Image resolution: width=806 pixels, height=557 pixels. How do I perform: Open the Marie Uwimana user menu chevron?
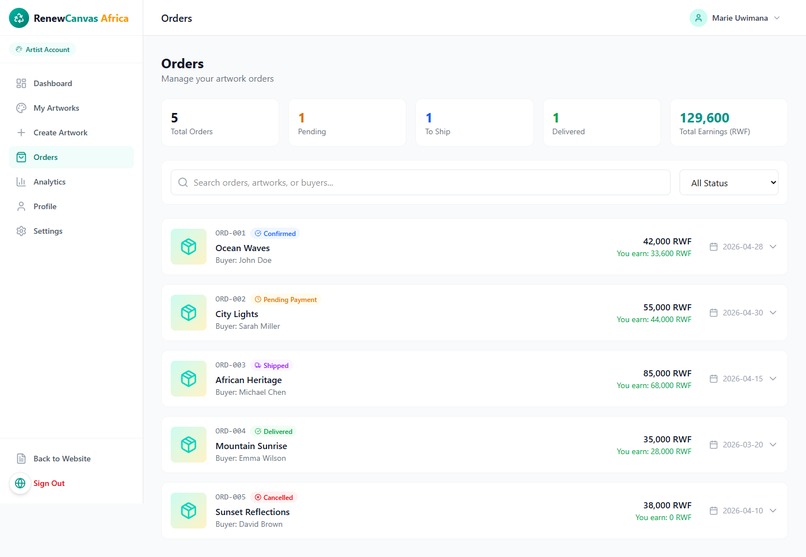pos(777,18)
